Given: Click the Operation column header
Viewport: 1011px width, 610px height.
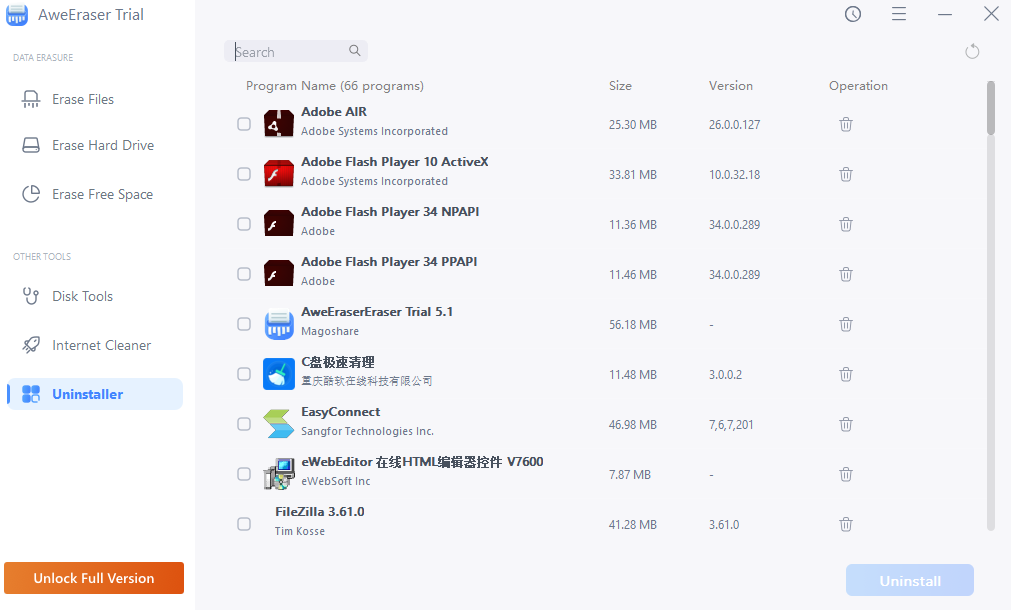Looking at the screenshot, I should tap(858, 86).
